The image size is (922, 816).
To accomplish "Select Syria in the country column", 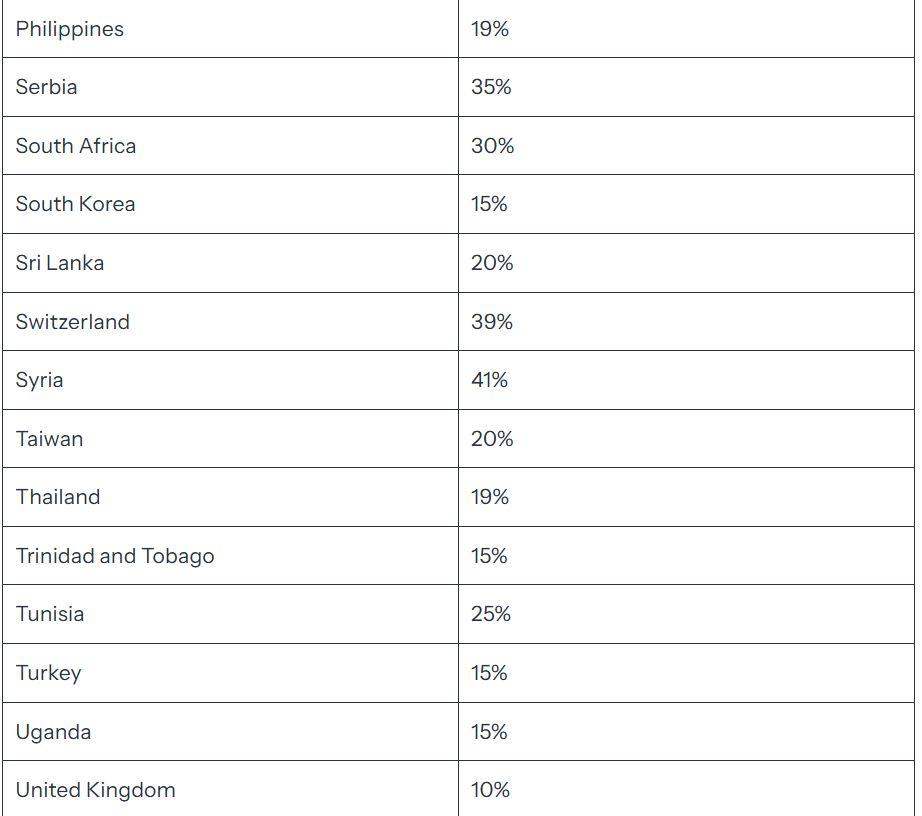I will point(39,380).
